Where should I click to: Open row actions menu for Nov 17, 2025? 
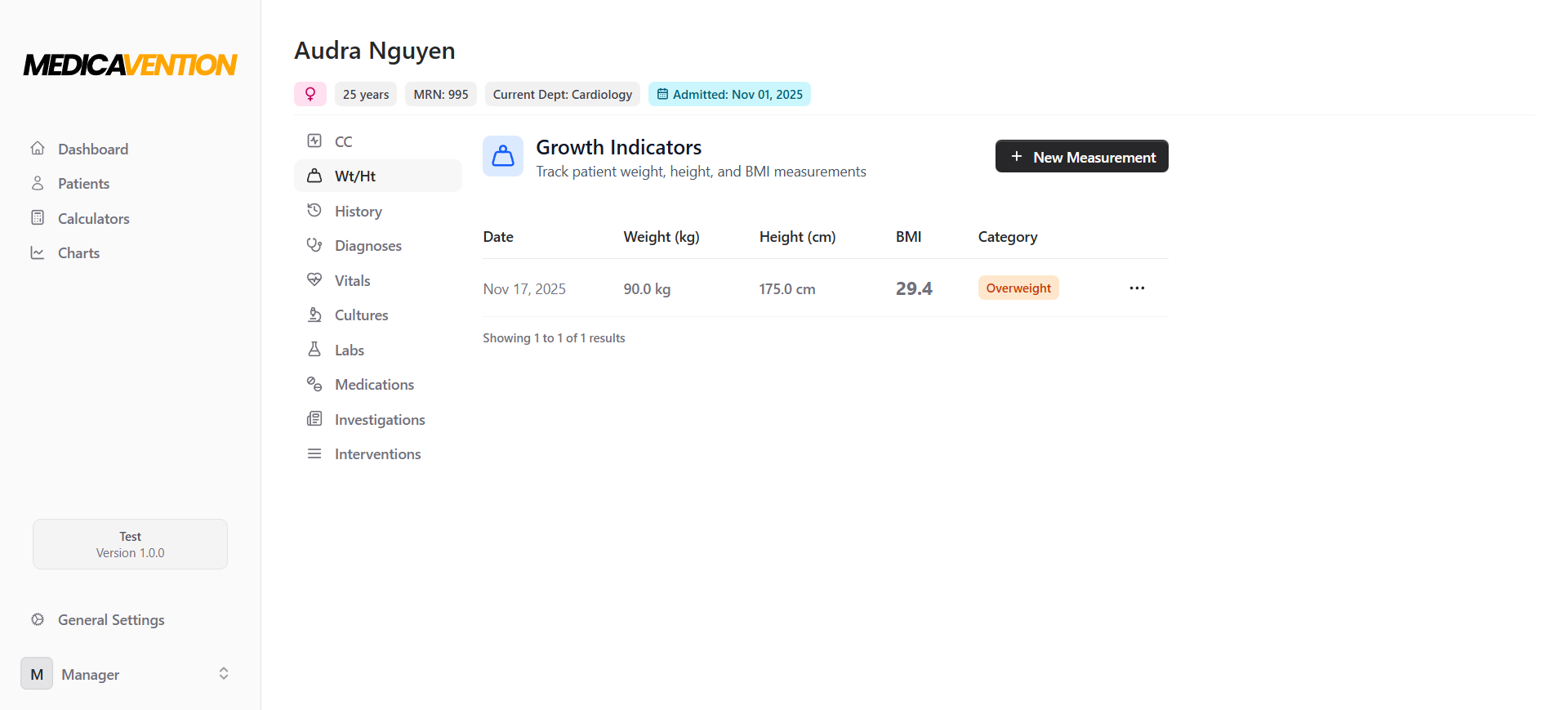click(x=1137, y=288)
